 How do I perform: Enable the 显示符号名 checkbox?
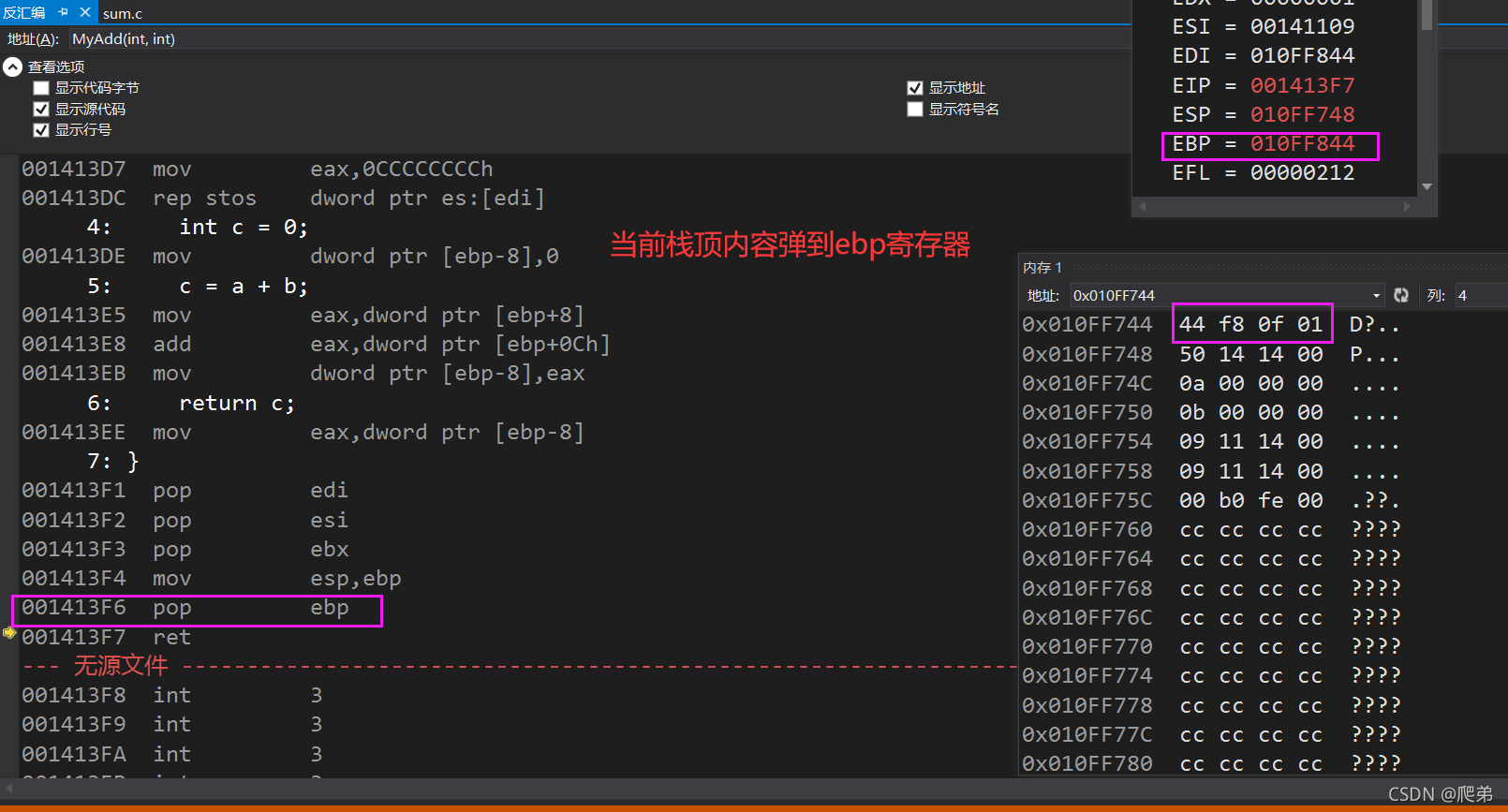tap(915, 110)
